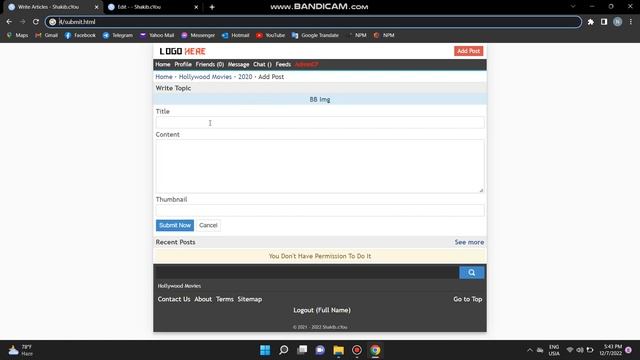The image size is (640, 360).
Task: Click into the Content text area
Action: coord(320,167)
